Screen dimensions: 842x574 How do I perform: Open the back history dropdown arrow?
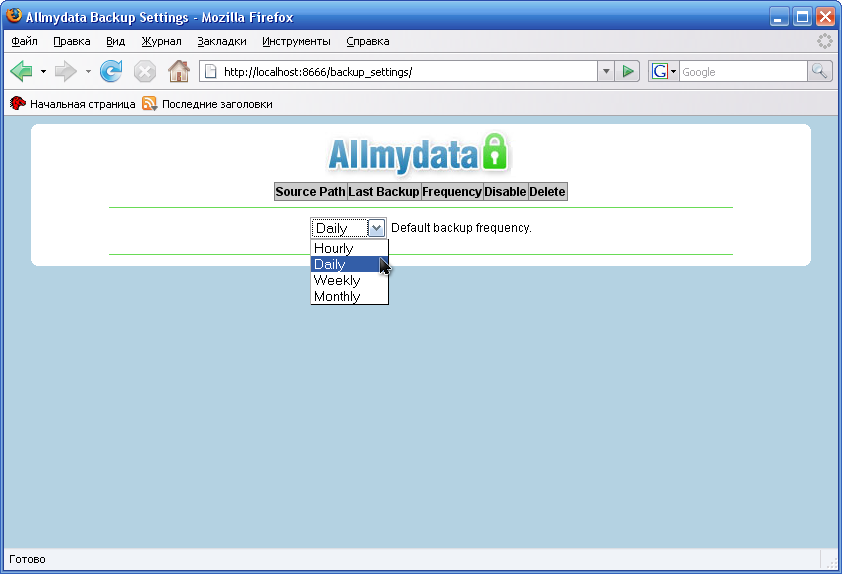click(43, 71)
